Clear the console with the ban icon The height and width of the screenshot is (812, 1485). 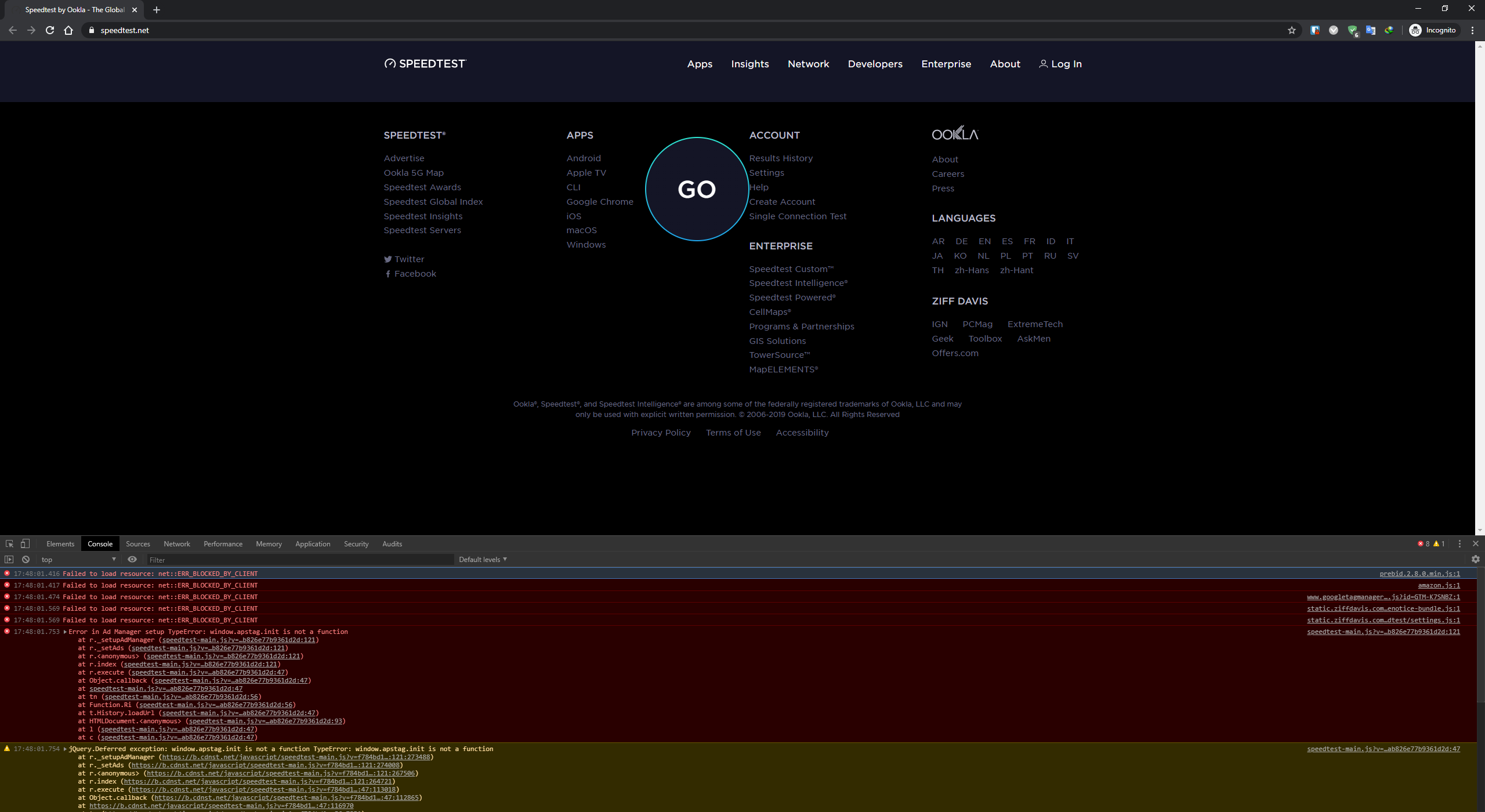point(26,559)
